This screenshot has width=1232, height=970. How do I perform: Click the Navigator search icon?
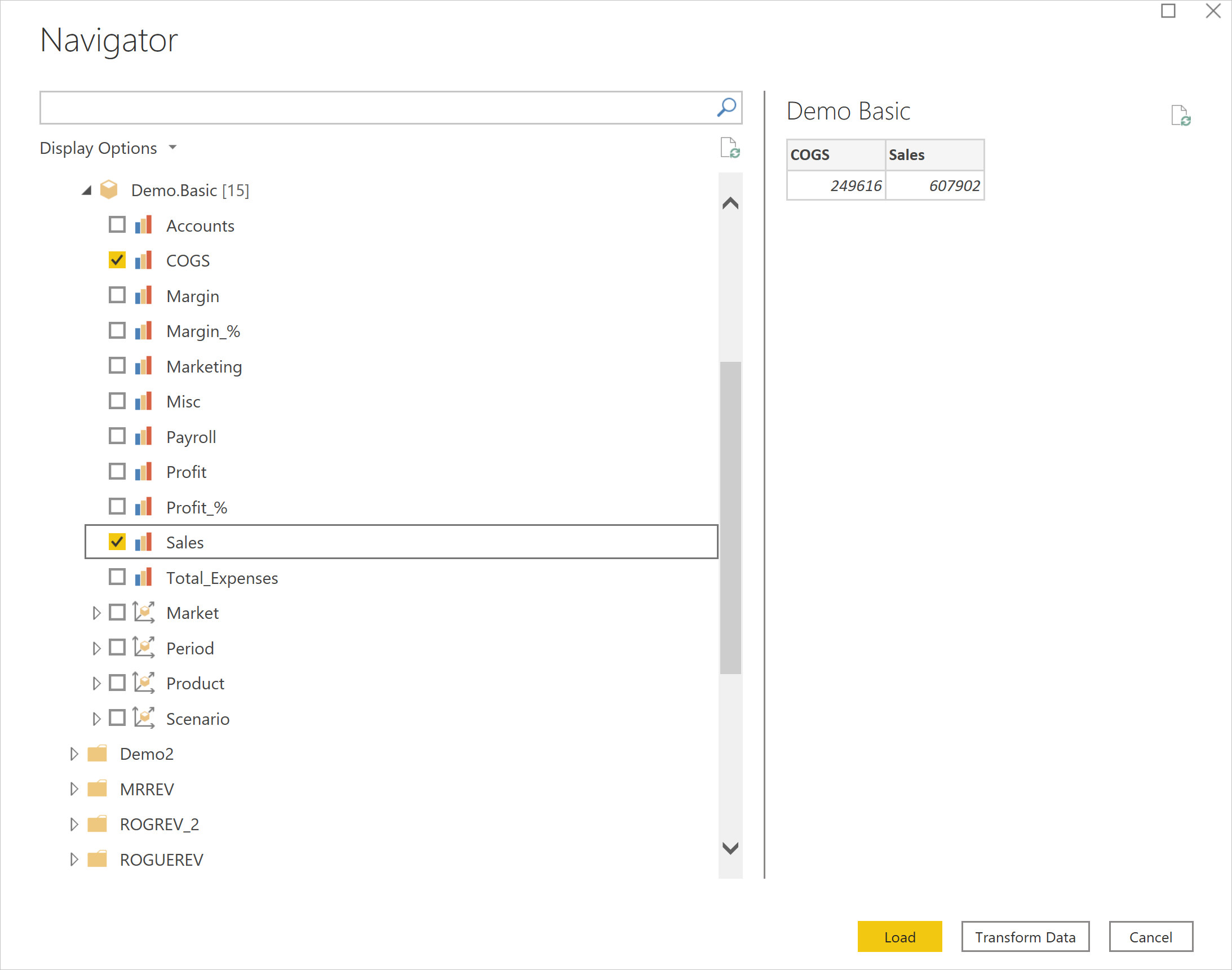pyautogui.click(x=726, y=107)
